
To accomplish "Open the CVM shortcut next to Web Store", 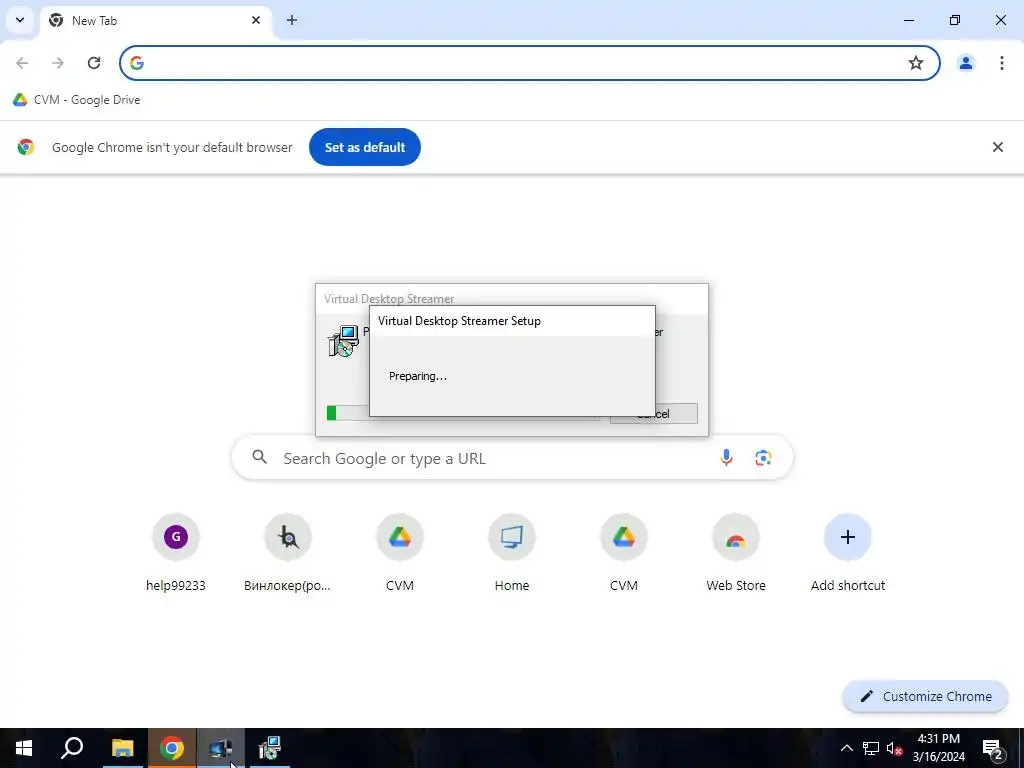I will (x=624, y=553).
